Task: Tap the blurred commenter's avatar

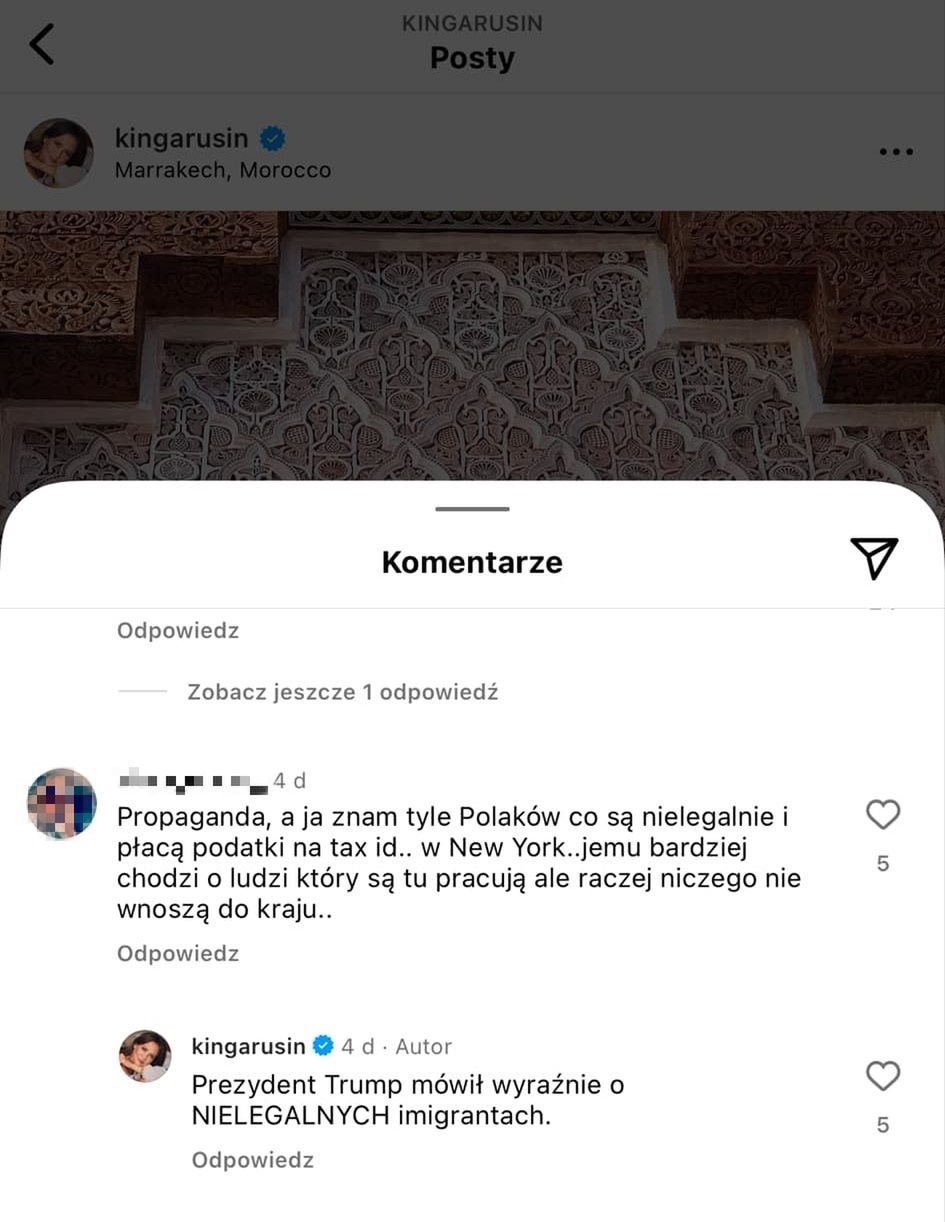Action: point(61,803)
